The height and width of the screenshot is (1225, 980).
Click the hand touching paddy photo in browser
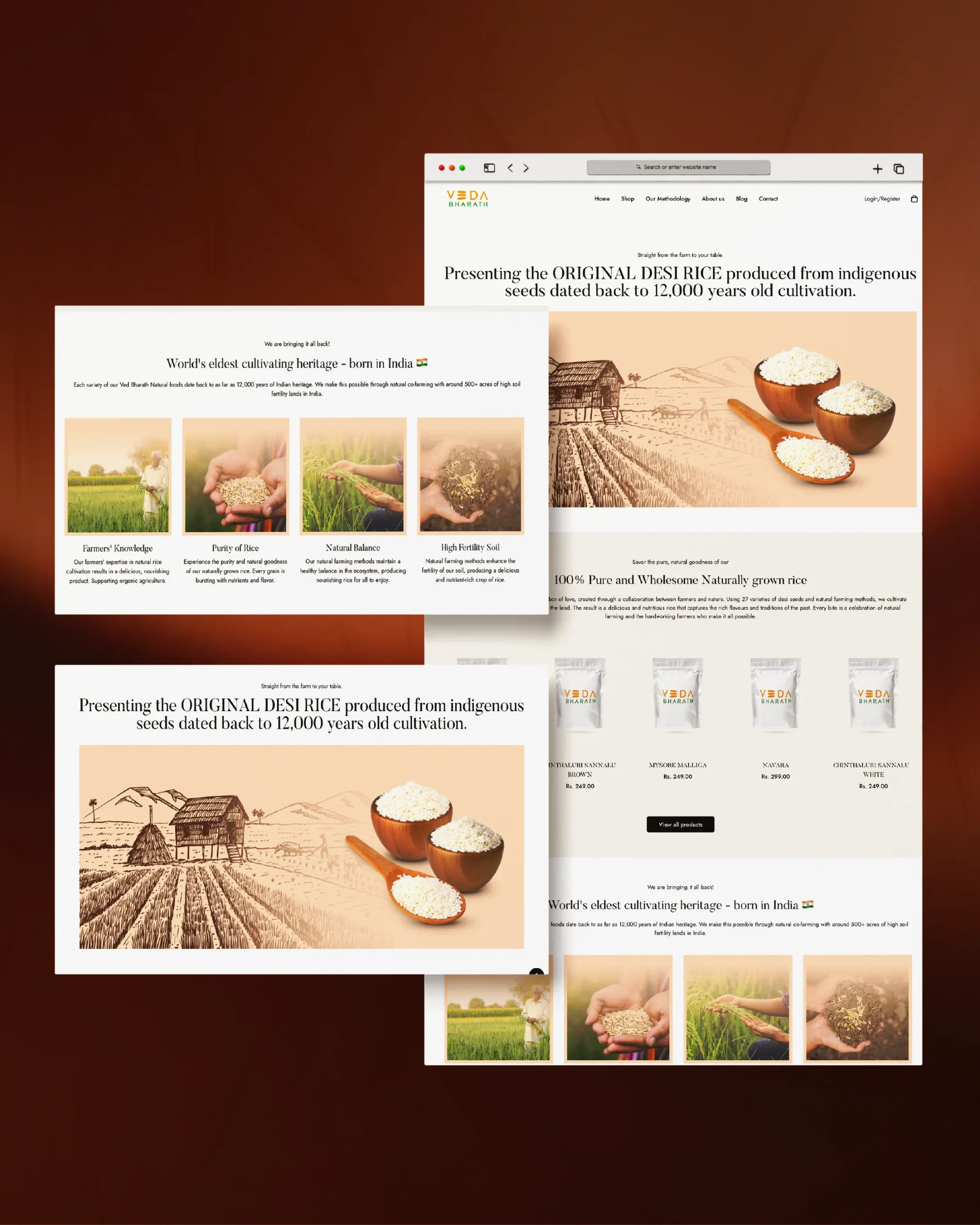click(737, 1009)
